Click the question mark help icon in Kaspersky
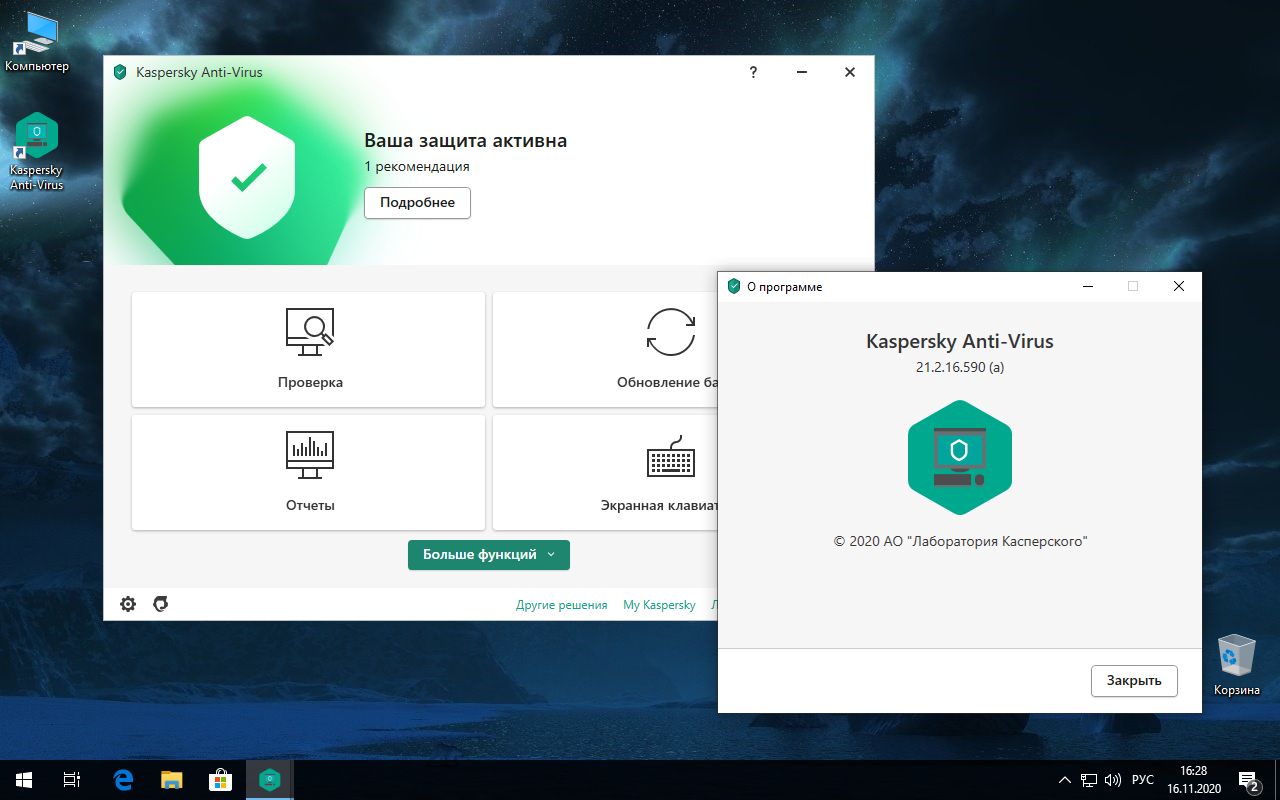This screenshot has height=800, width=1280. [x=753, y=72]
